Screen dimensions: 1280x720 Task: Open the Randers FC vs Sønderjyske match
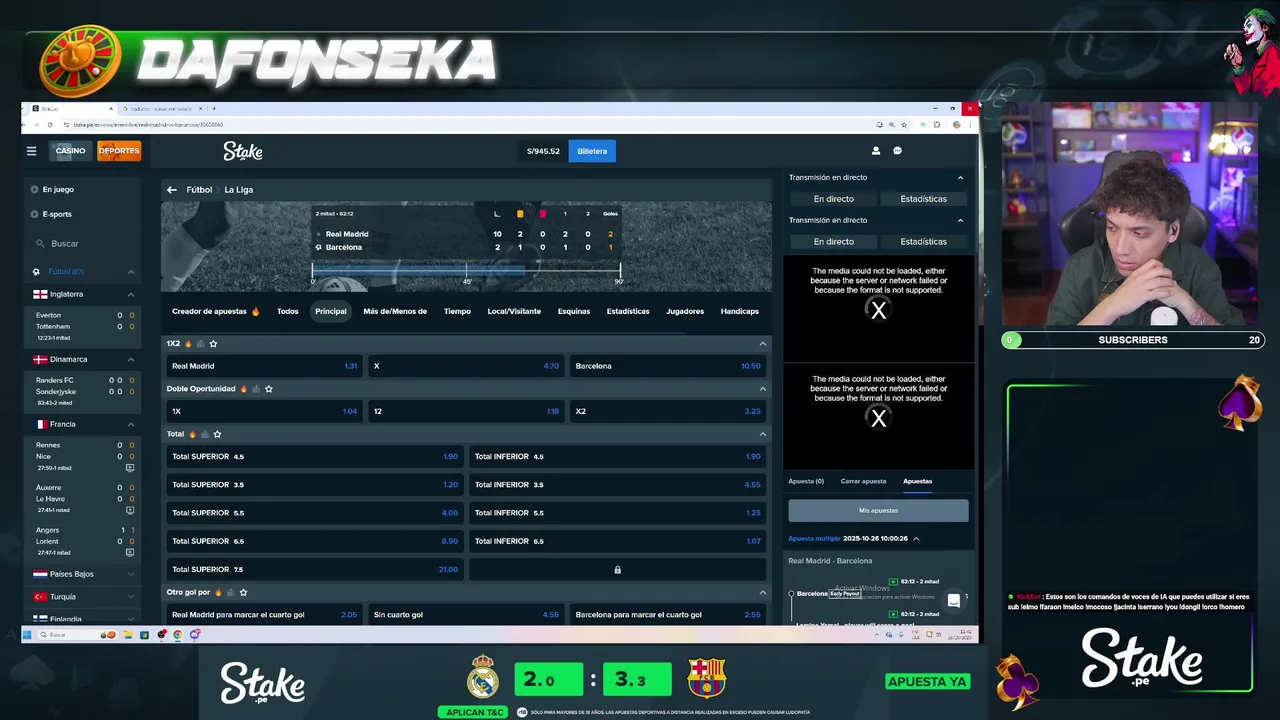click(x=80, y=390)
